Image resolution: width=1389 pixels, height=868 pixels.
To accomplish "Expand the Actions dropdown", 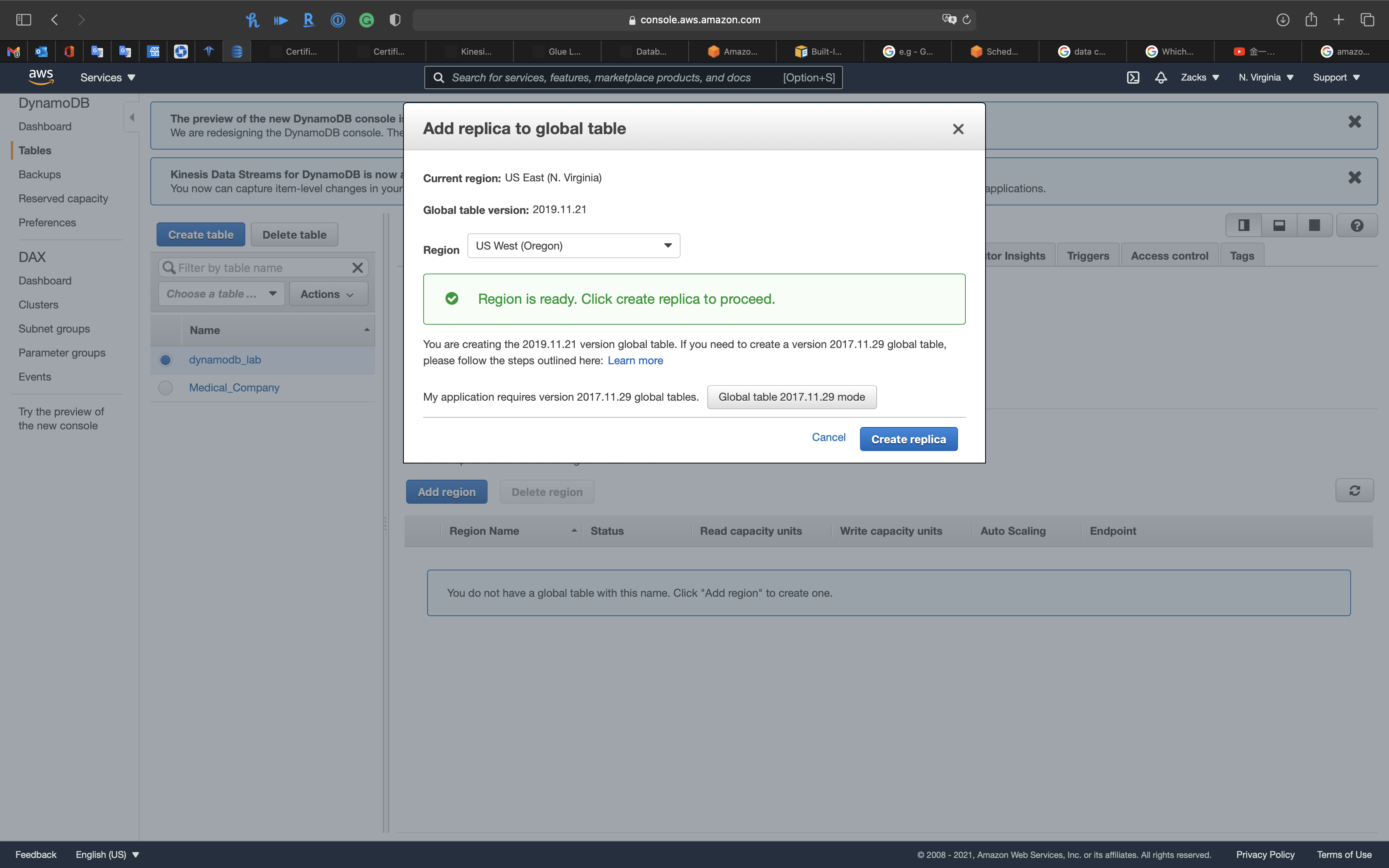I will pyautogui.click(x=328, y=294).
